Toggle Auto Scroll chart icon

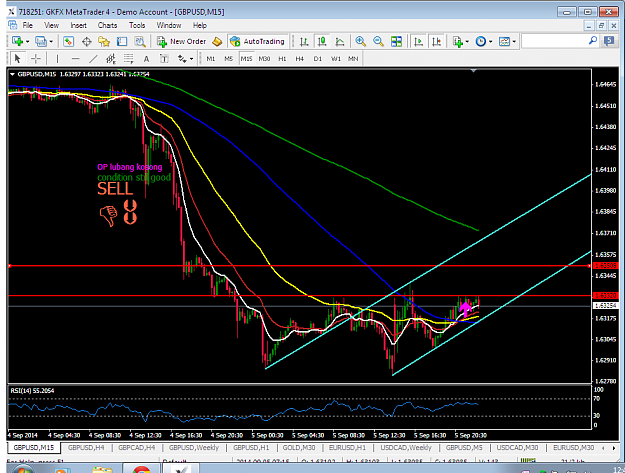pos(419,41)
